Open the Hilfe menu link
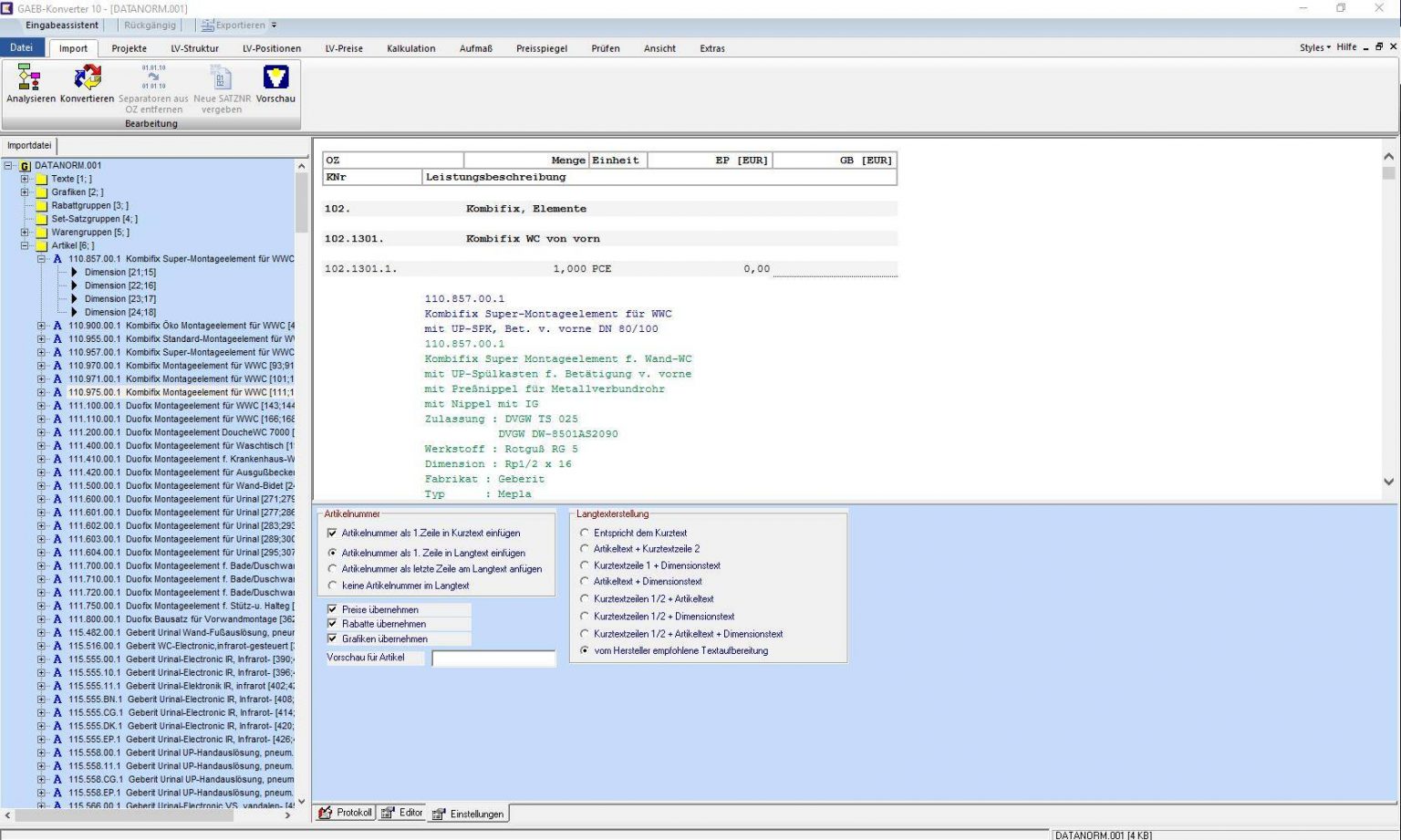The height and width of the screenshot is (840, 1401). pyautogui.click(x=1346, y=47)
